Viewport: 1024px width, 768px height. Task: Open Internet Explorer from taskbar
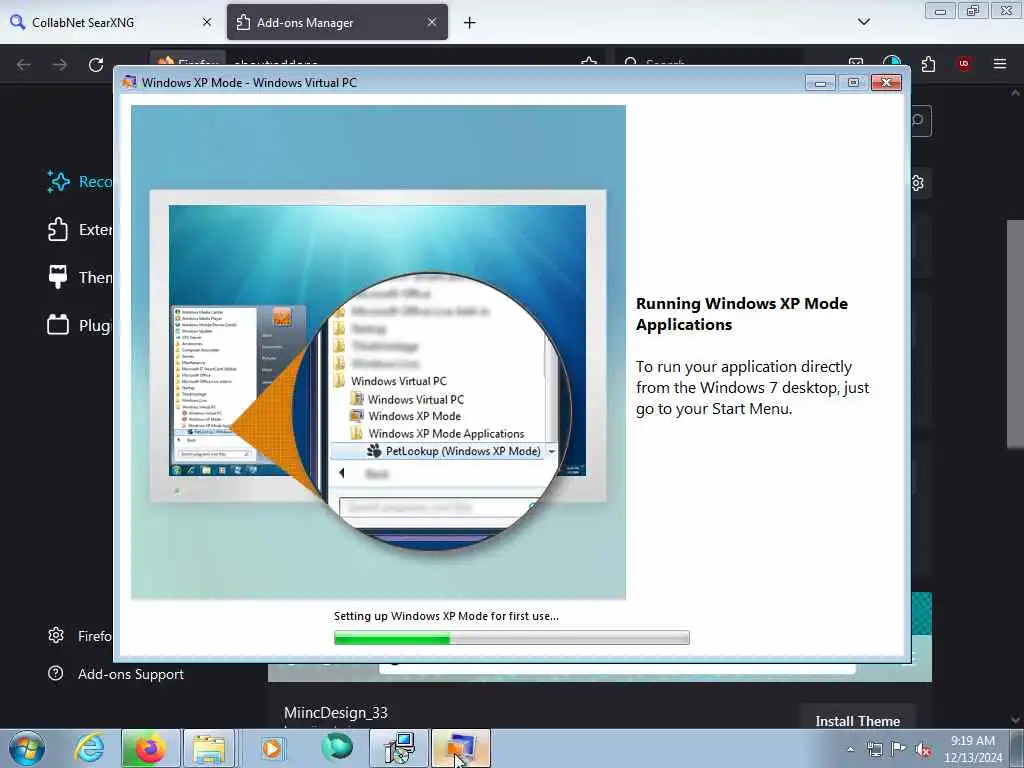tap(89, 748)
